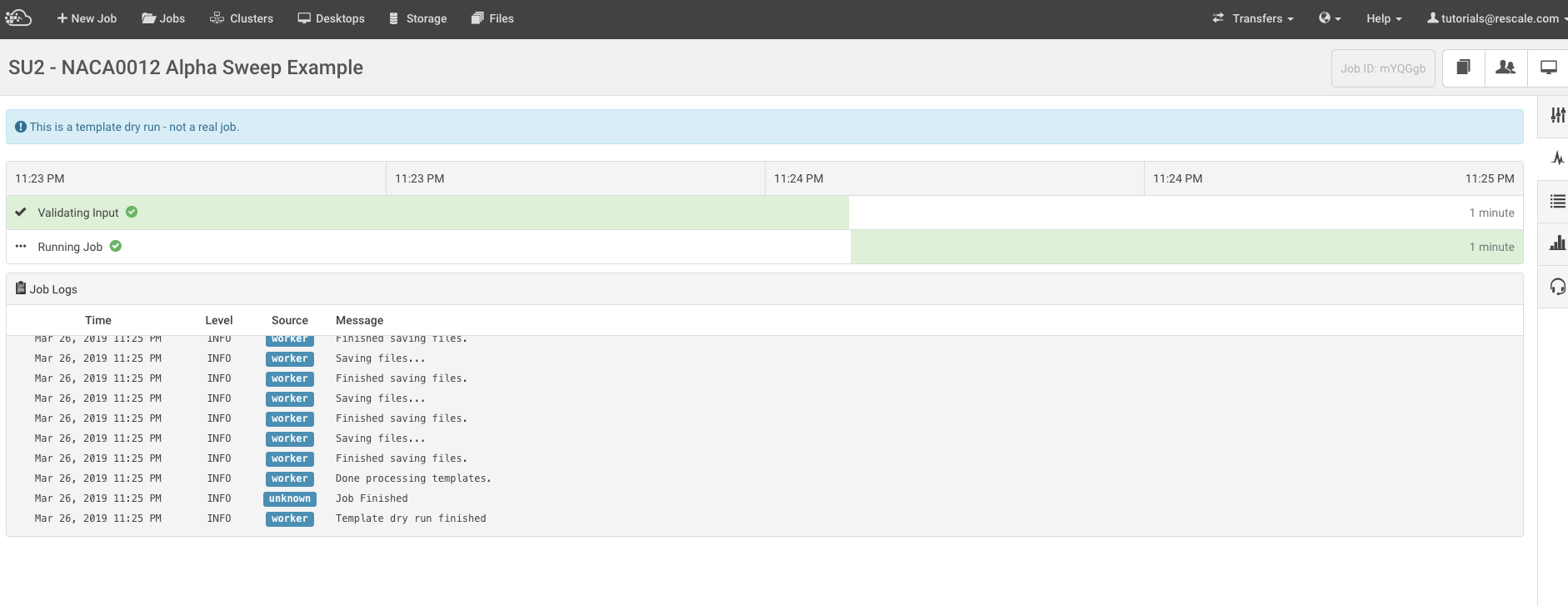
Task: Click the monitor icon button
Action: [x=1548, y=68]
